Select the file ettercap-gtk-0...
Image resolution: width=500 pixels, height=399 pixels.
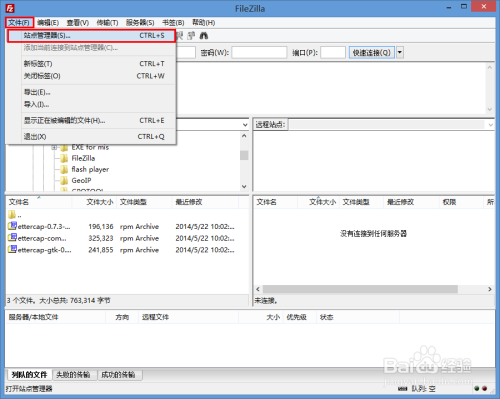(45, 250)
